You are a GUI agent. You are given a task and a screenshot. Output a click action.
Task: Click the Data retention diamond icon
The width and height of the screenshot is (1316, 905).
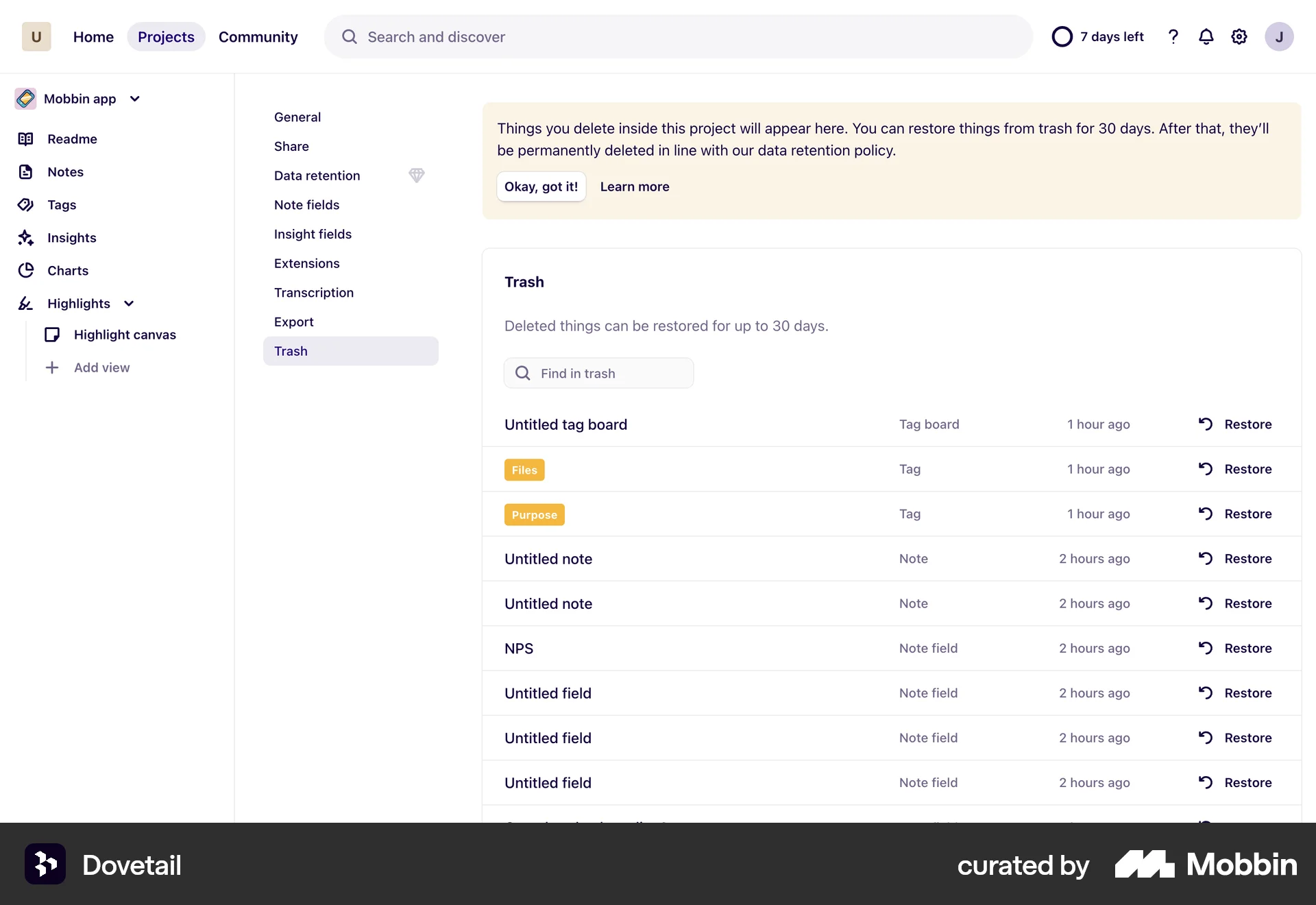[x=416, y=176]
